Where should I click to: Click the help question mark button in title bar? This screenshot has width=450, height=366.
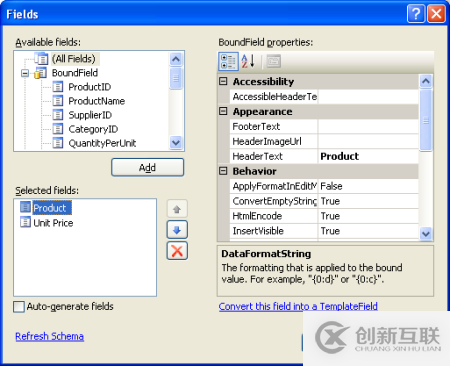[416, 14]
